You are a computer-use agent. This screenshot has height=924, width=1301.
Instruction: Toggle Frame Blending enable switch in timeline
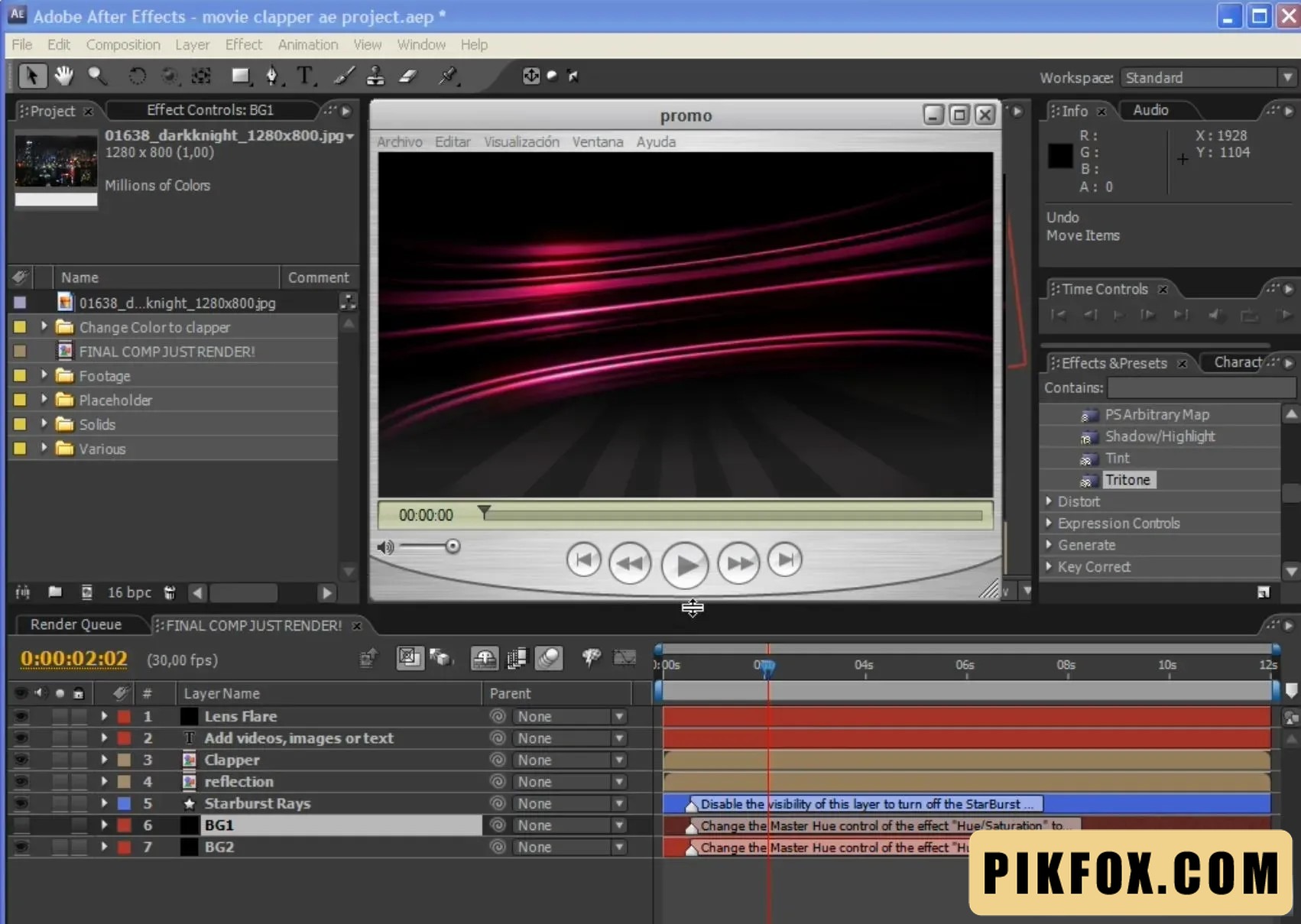coord(517,658)
